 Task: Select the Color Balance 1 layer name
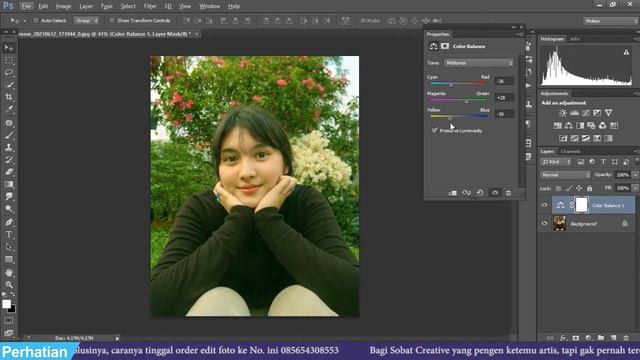pos(608,205)
